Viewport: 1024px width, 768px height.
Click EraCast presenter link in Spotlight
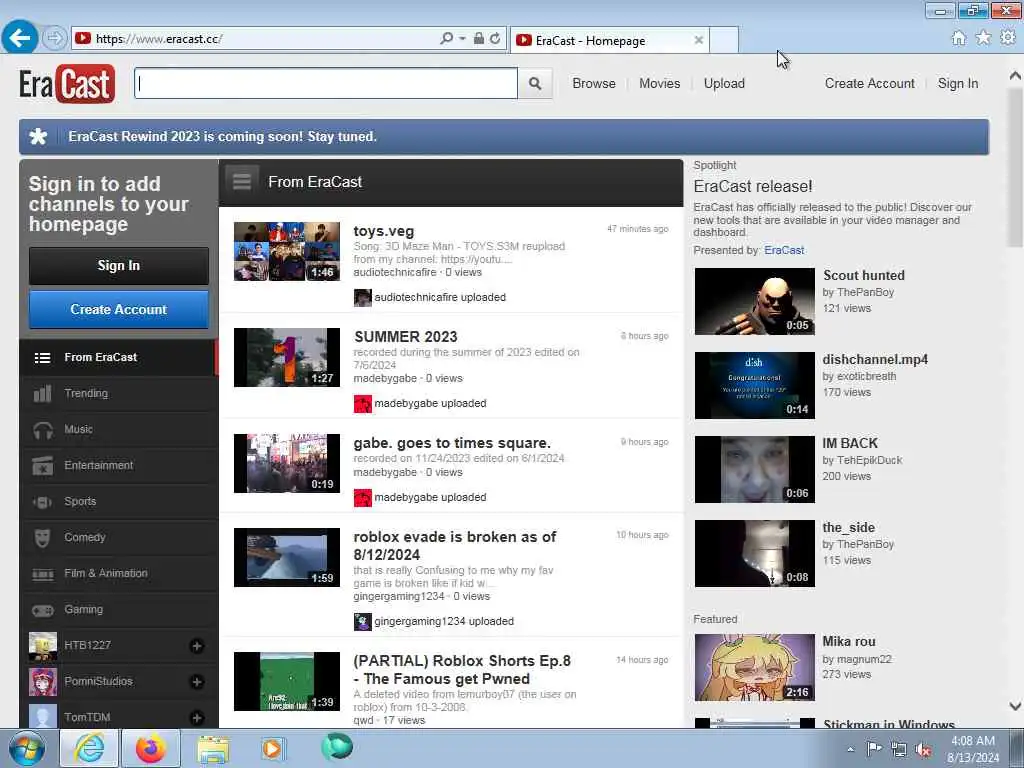(784, 250)
